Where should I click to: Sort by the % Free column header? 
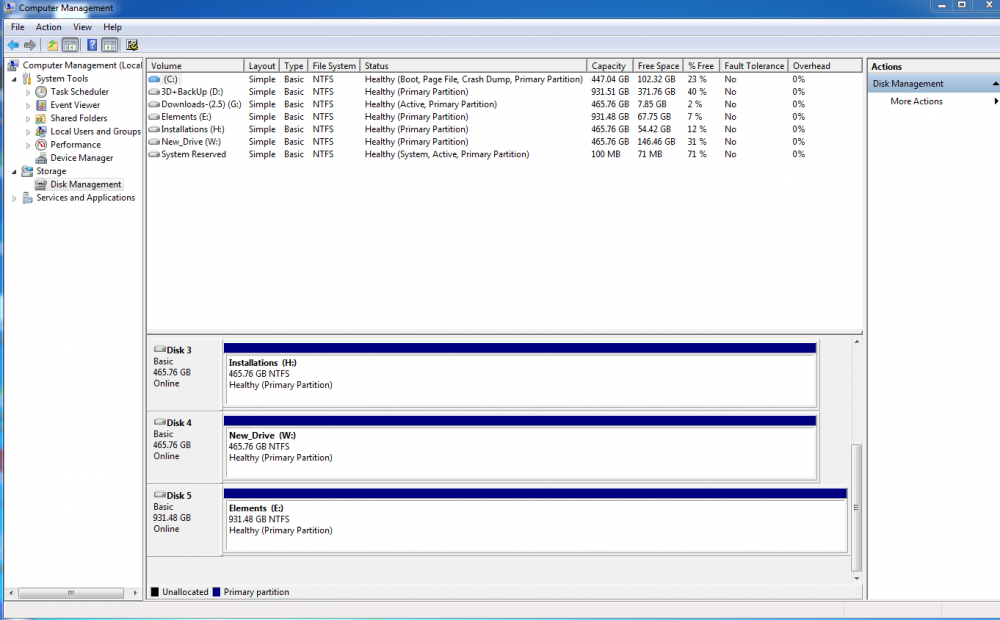[701, 66]
